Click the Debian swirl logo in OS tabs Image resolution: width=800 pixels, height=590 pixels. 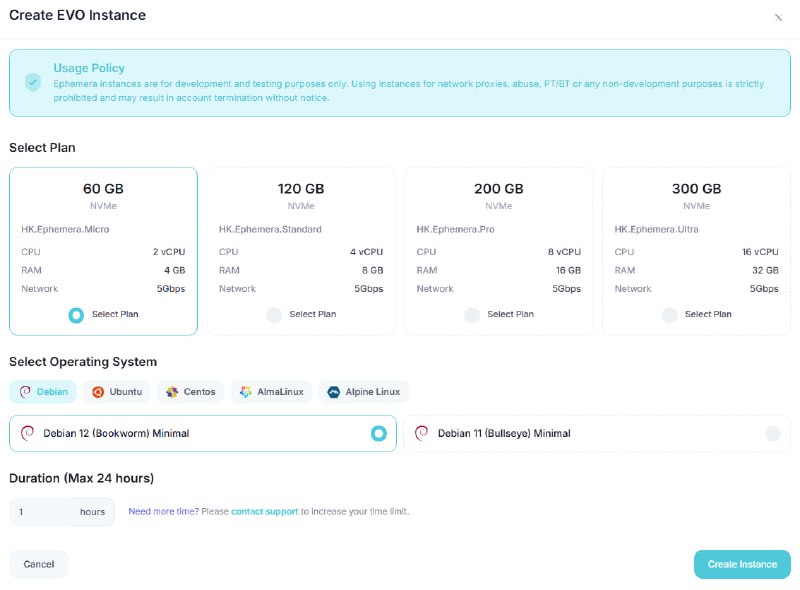coord(25,392)
